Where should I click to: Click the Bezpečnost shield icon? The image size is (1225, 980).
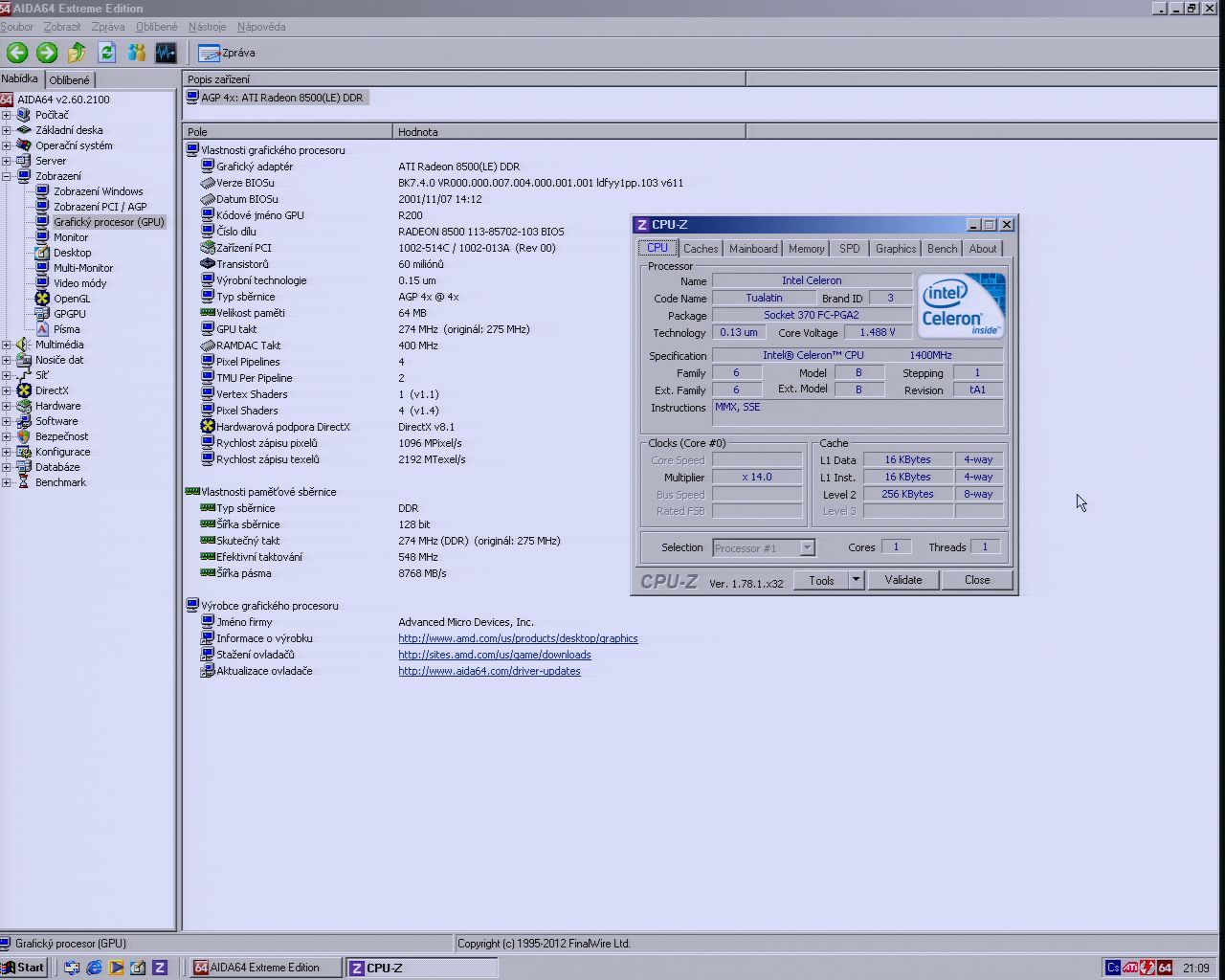(24, 436)
